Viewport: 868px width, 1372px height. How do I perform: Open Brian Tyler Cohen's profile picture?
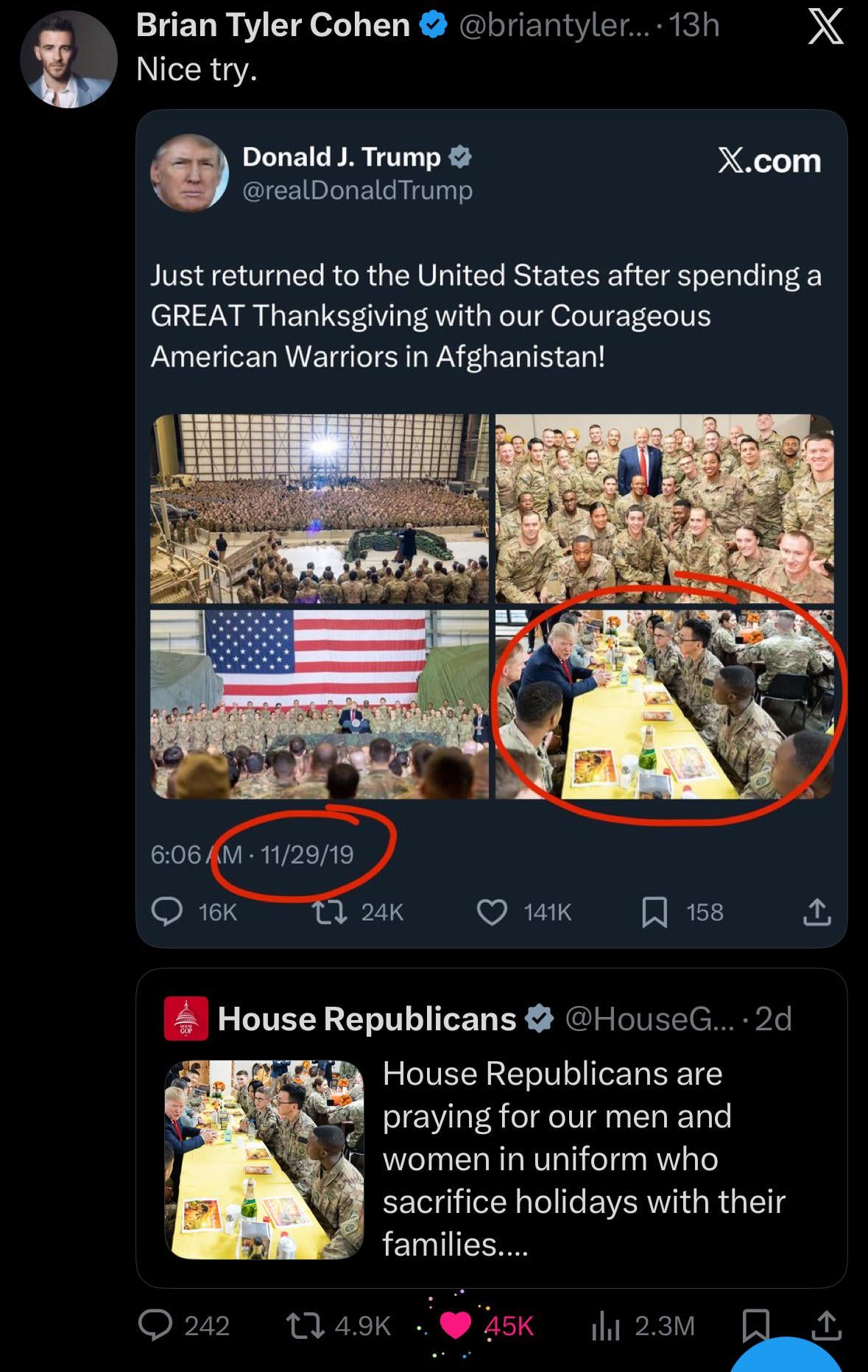68,60
